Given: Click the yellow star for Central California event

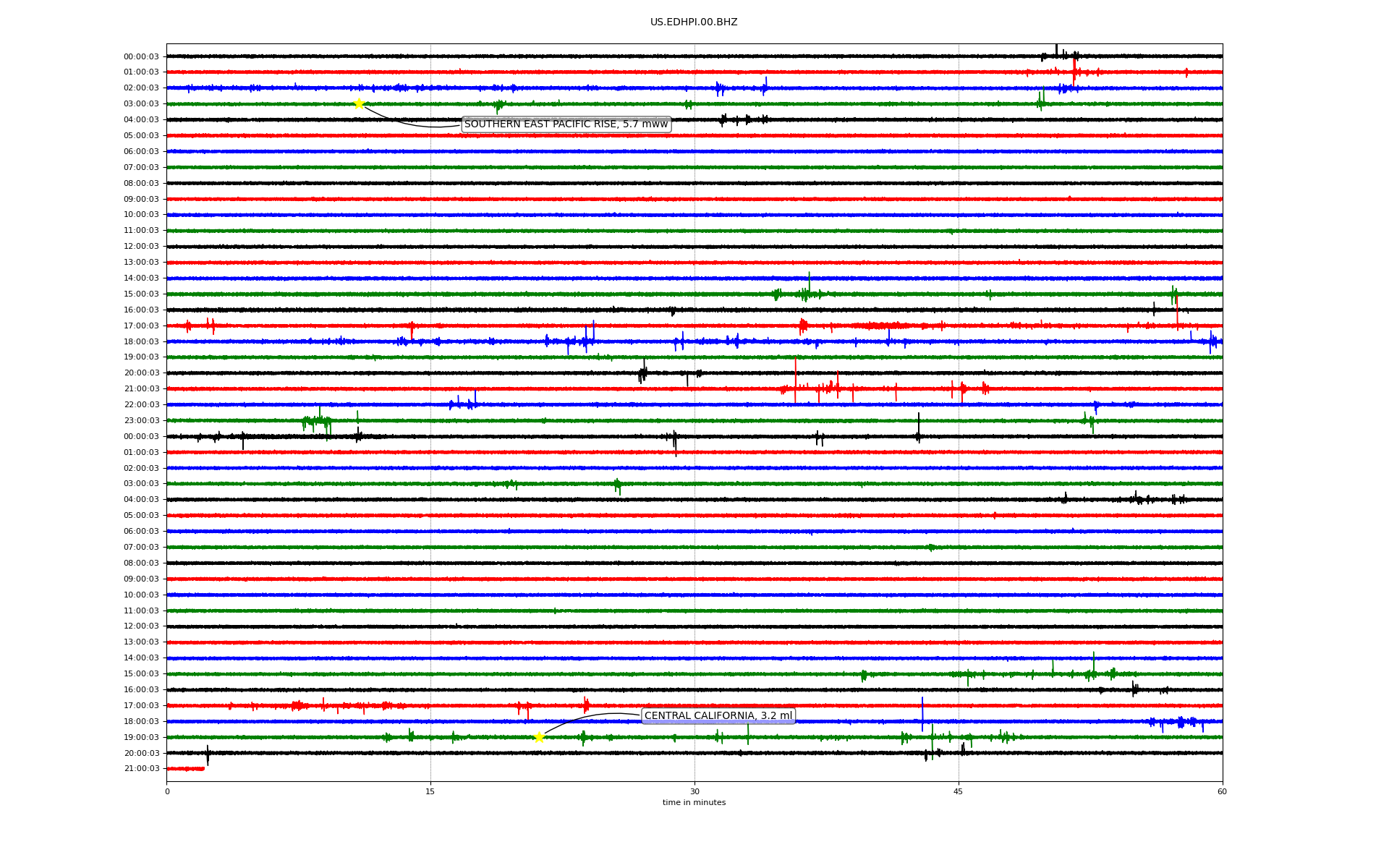Looking at the screenshot, I should 539,737.
